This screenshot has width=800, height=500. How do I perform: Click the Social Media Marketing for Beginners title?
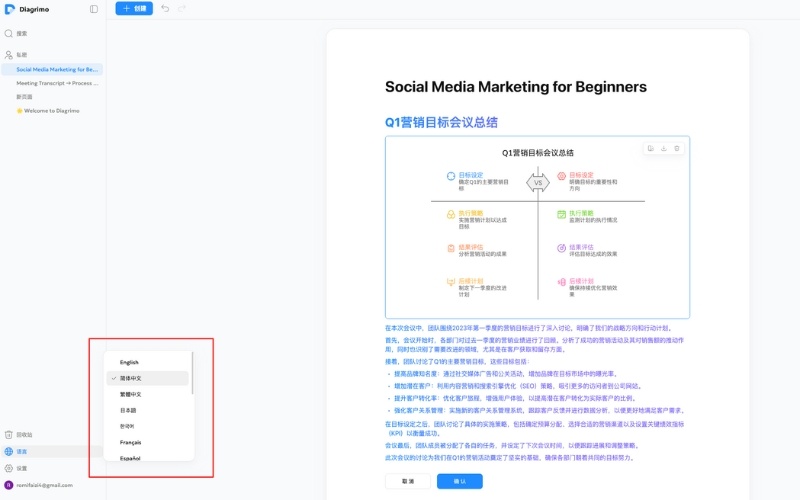tap(515, 87)
